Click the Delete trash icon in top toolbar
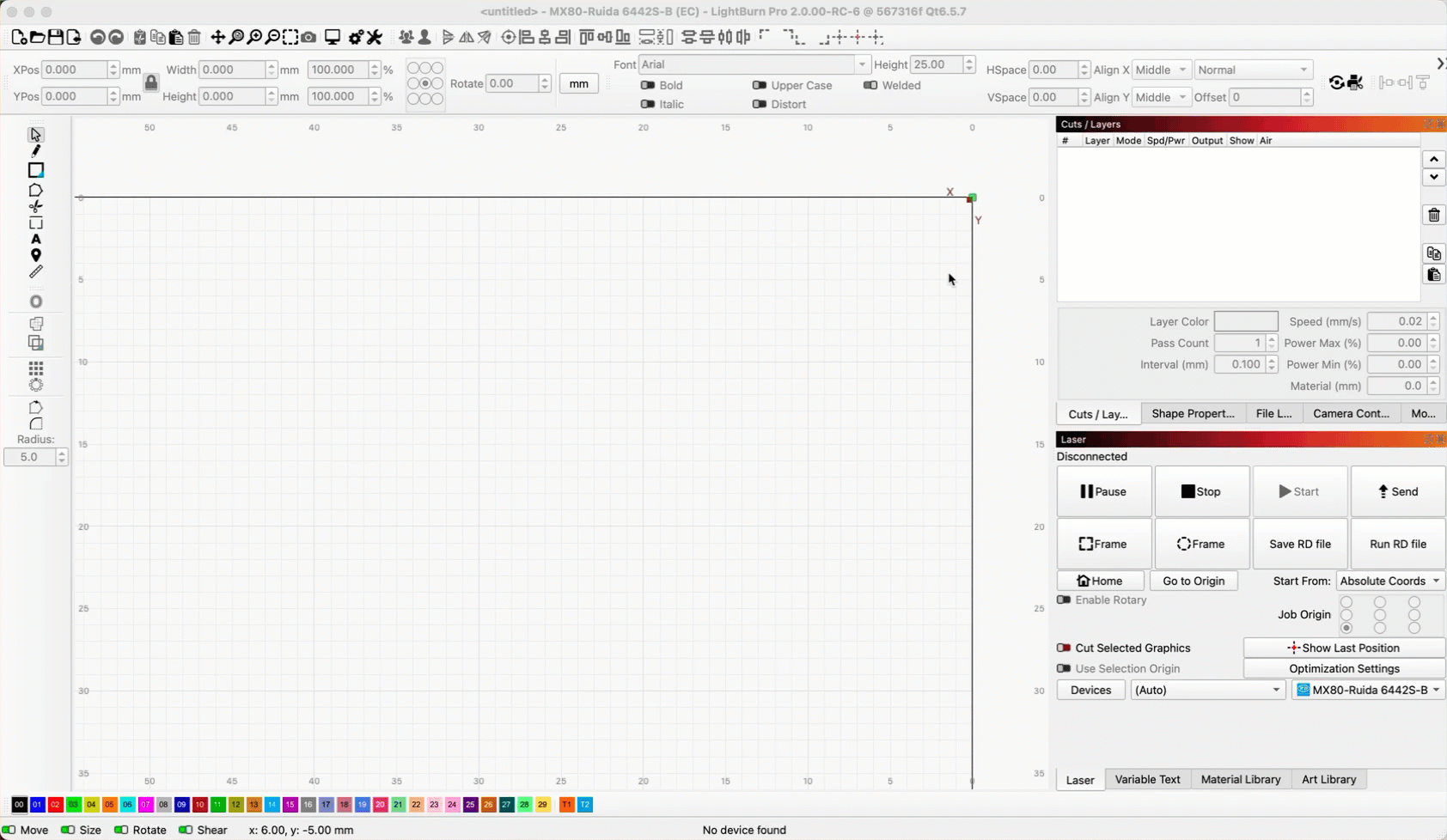 tap(194, 37)
